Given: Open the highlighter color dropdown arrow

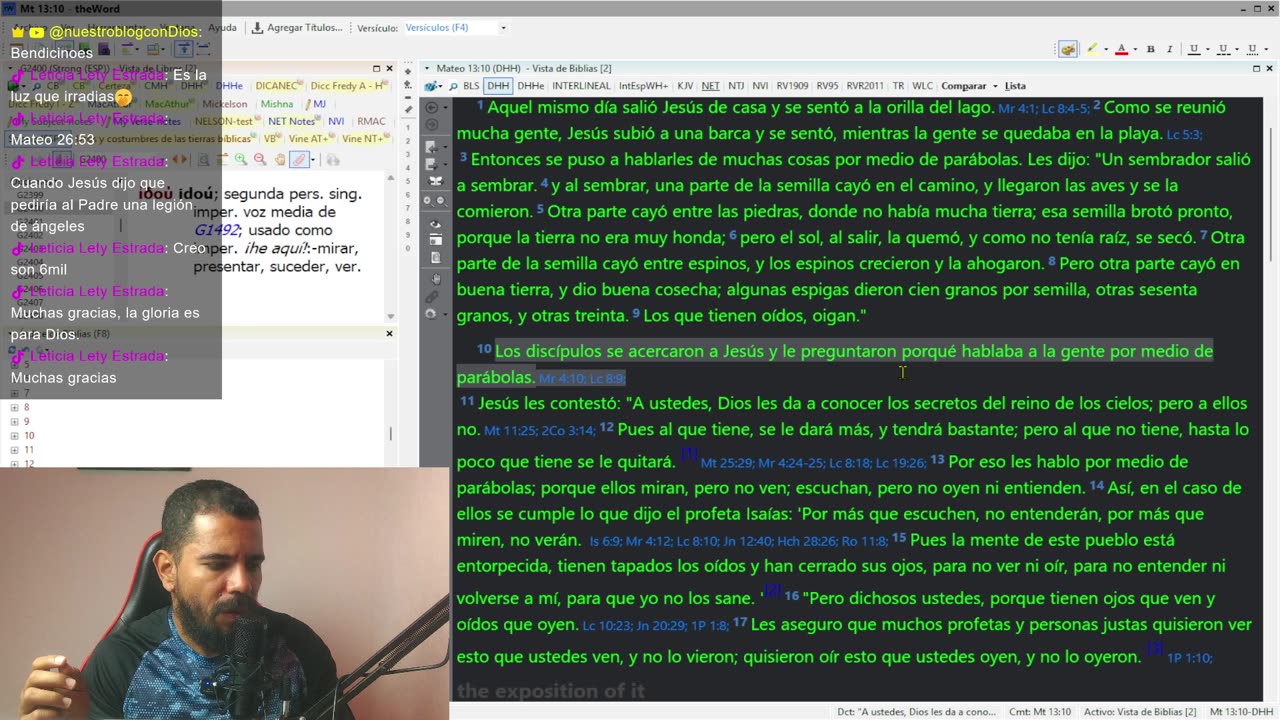Looking at the screenshot, I should pos(1106,49).
